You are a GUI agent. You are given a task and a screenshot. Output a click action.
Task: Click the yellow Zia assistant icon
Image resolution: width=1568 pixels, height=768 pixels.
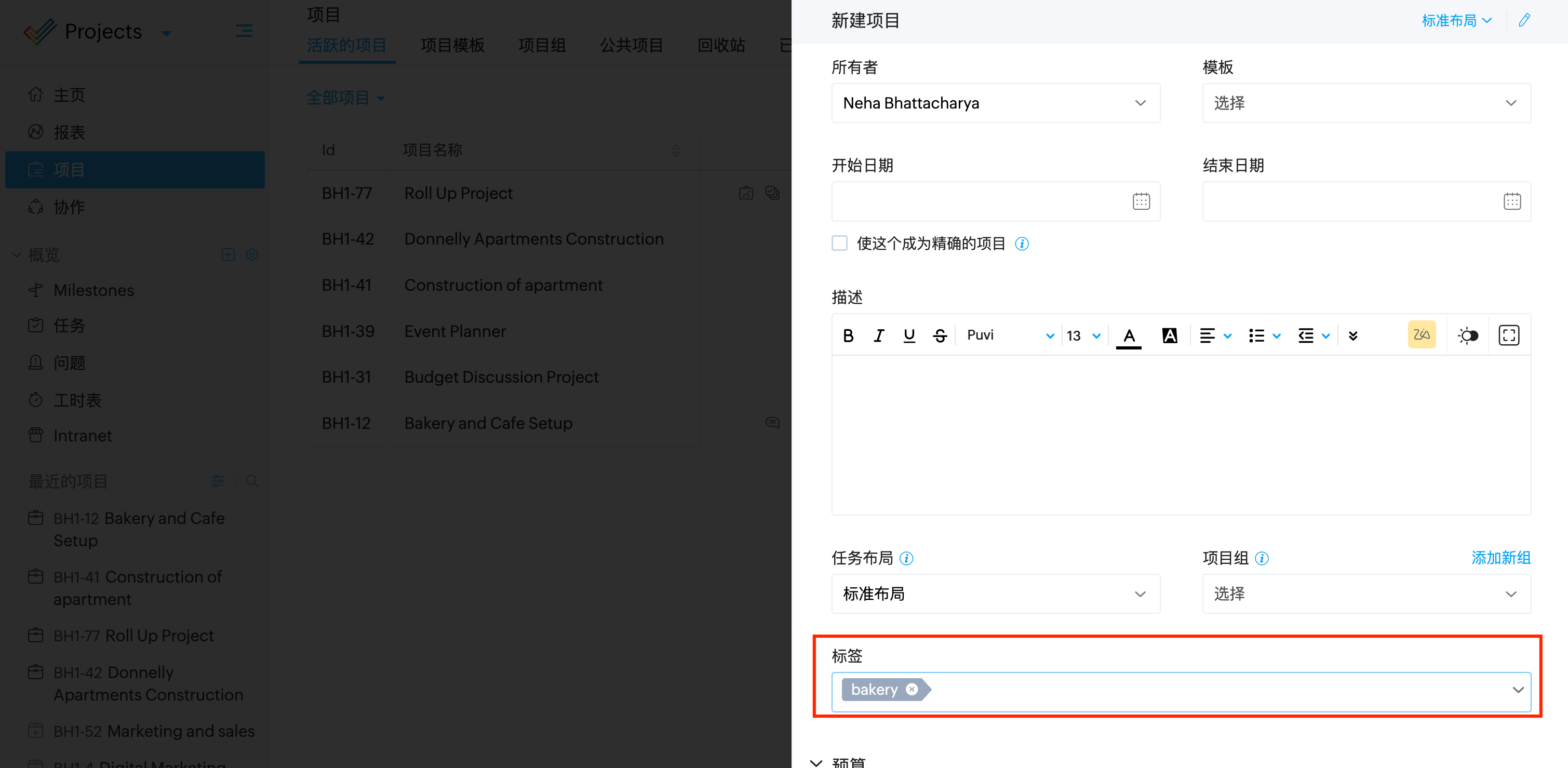(x=1422, y=335)
